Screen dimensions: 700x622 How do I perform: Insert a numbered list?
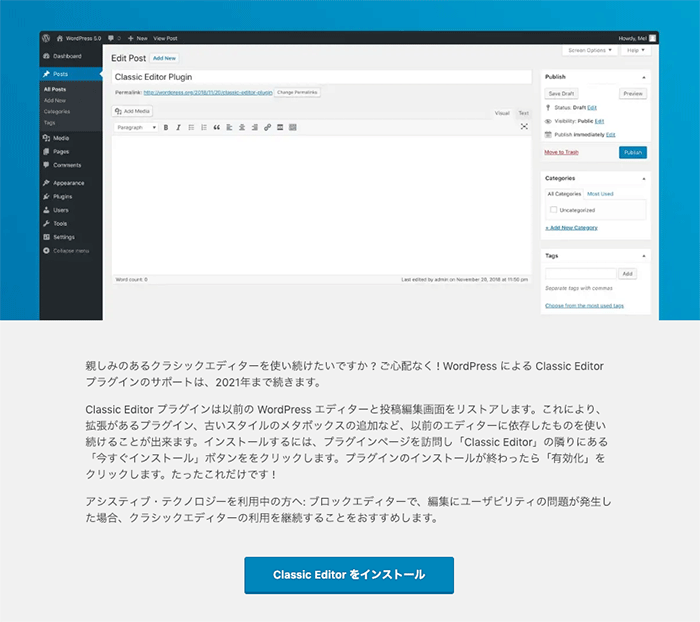[x=204, y=128]
